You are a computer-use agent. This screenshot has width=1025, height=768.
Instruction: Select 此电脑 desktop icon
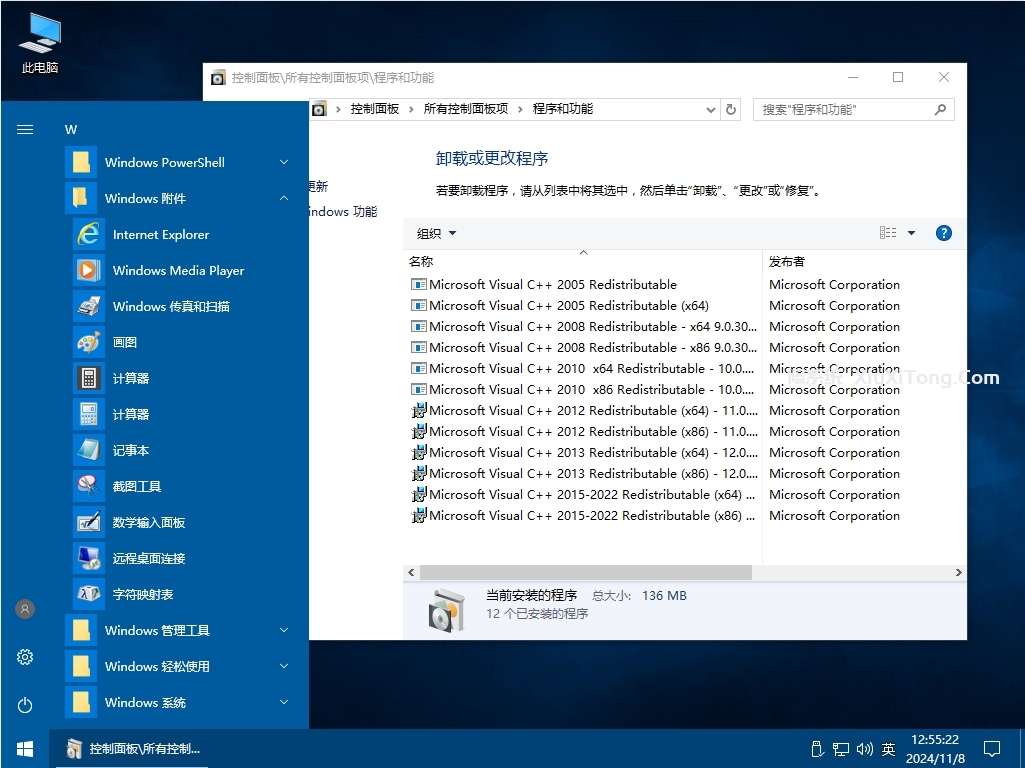[x=39, y=44]
